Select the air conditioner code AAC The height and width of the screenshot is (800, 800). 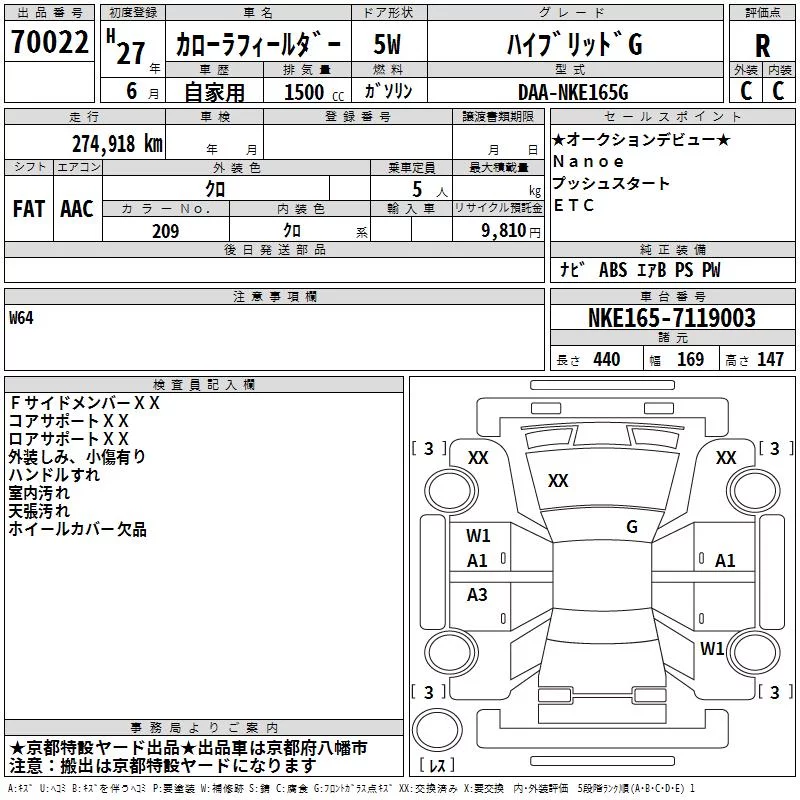[77, 209]
